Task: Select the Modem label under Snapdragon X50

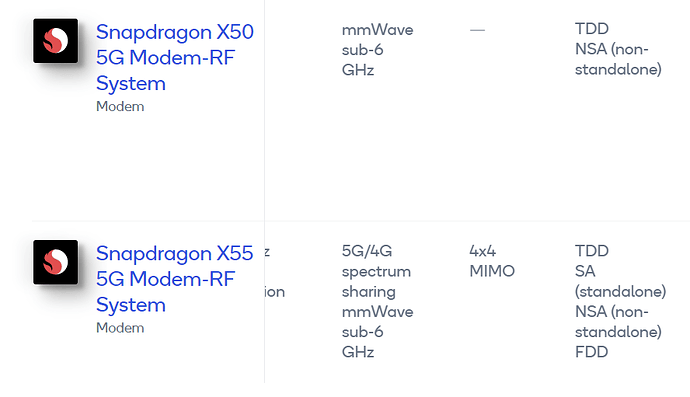Action: pyautogui.click(x=120, y=107)
